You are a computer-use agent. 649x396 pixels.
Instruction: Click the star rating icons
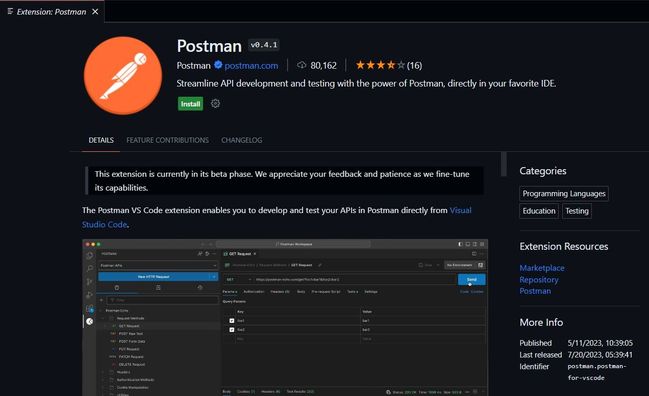pyautogui.click(x=380, y=65)
